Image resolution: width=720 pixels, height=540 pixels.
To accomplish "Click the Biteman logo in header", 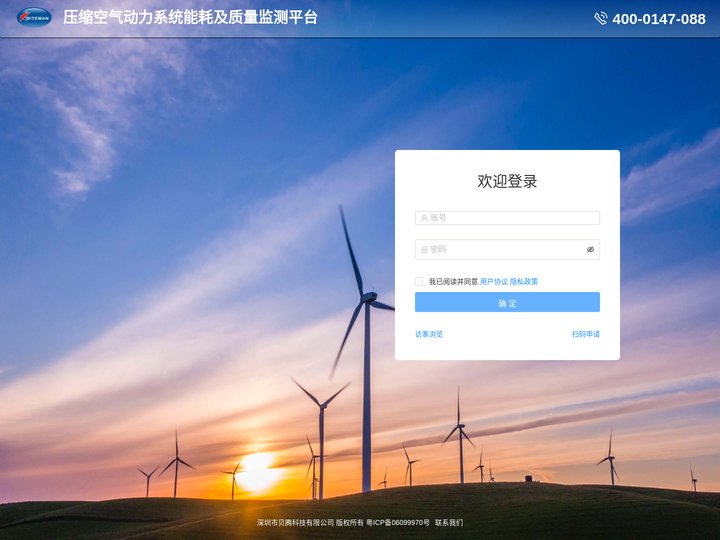I will coord(34,17).
